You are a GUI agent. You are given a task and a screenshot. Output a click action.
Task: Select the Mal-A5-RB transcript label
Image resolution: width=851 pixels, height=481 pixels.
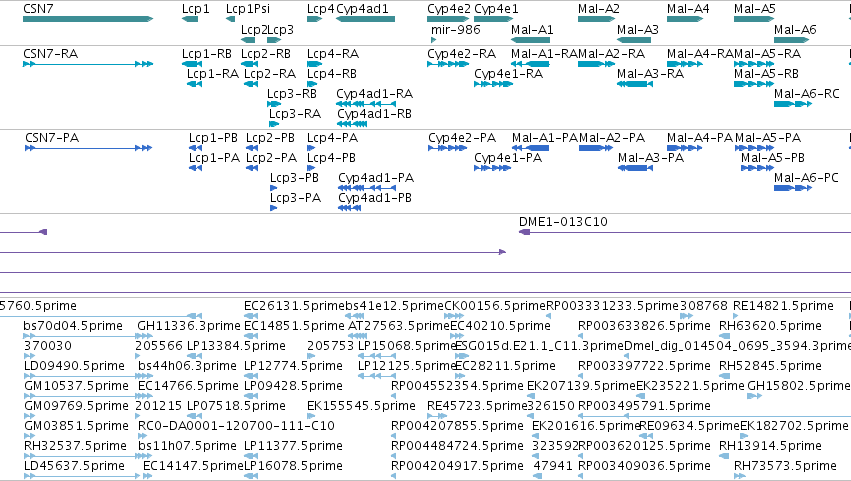click(766, 74)
